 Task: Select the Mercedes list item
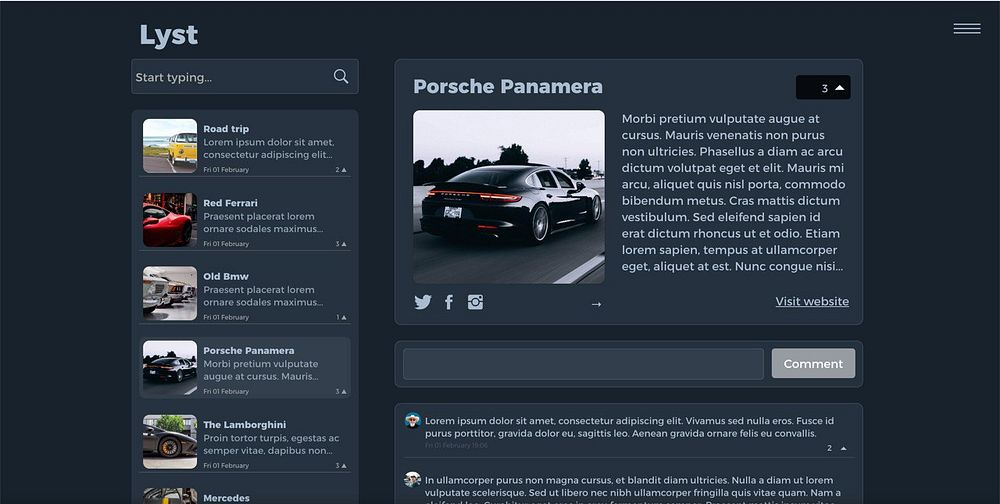(245, 496)
